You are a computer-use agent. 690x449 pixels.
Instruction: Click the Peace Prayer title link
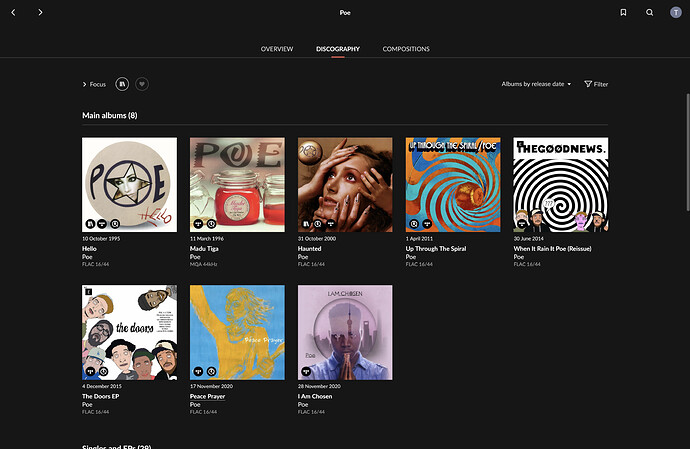pyautogui.click(x=207, y=396)
